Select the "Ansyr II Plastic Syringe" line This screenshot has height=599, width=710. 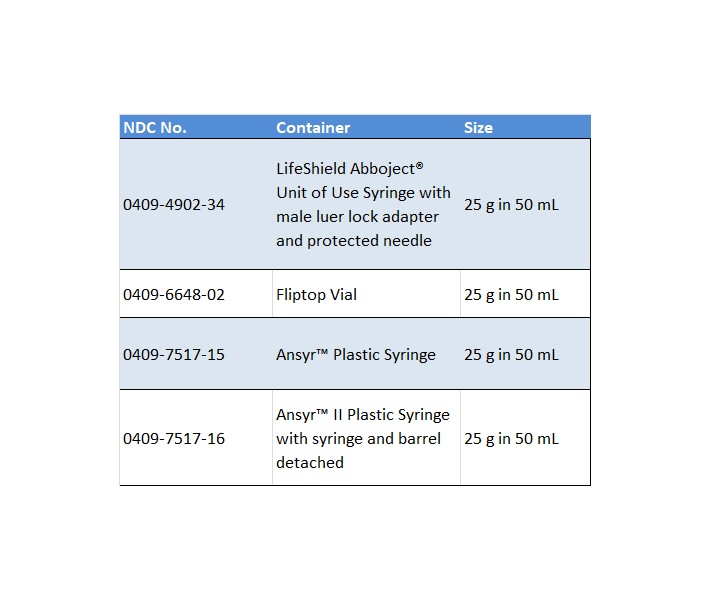pyautogui.click(x=363, y=415)
